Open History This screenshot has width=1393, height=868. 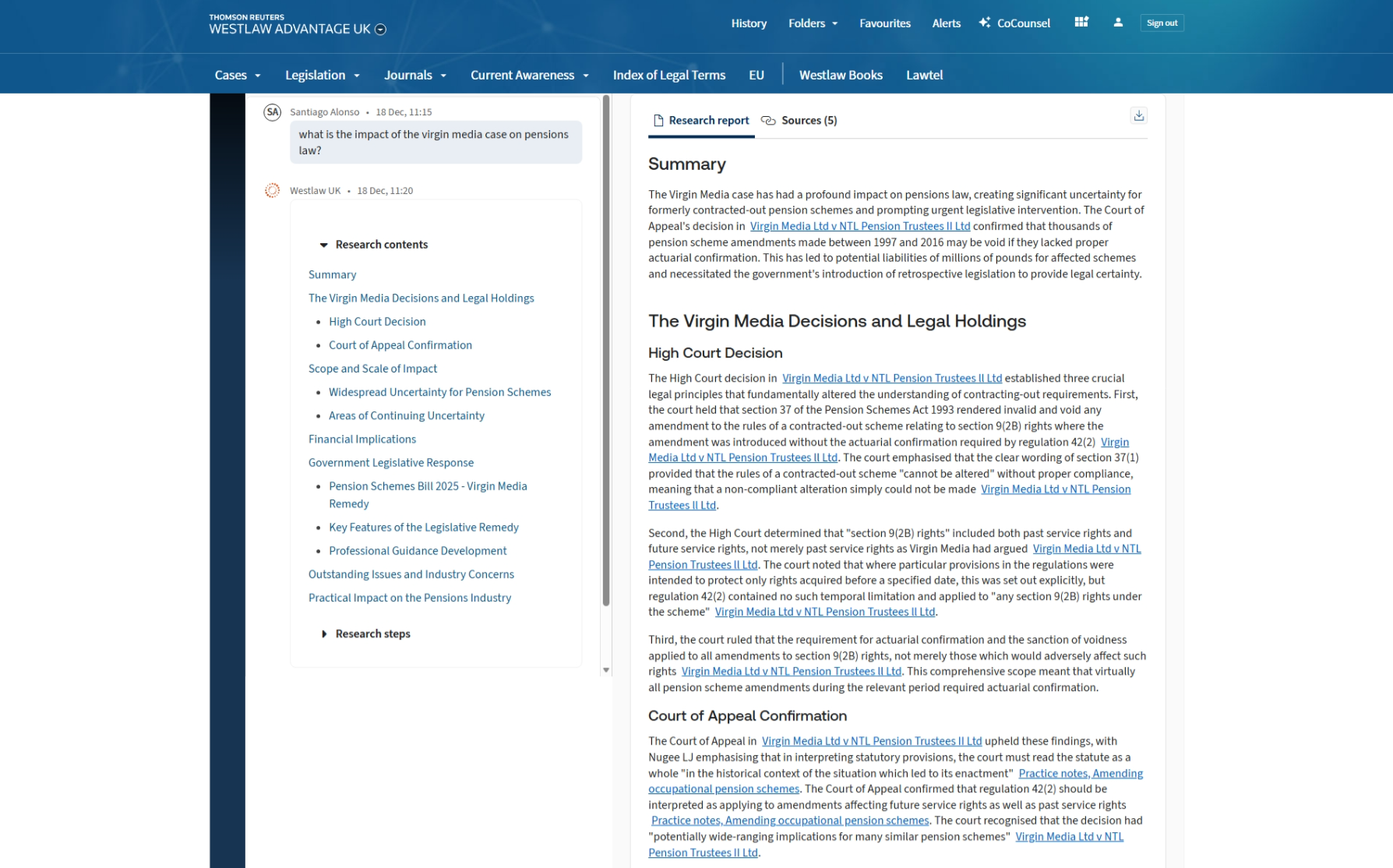tap(749, 23)
